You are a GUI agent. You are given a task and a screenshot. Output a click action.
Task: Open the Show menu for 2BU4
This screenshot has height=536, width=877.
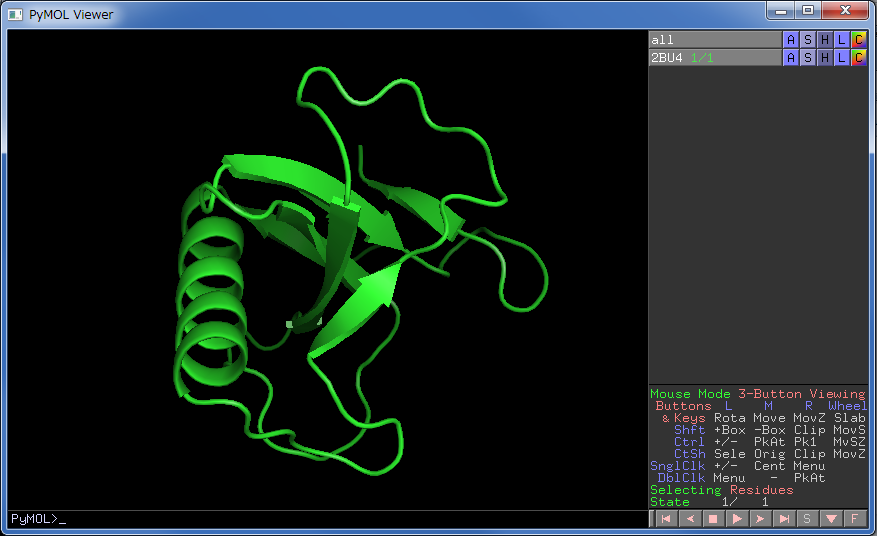(808, 58)
